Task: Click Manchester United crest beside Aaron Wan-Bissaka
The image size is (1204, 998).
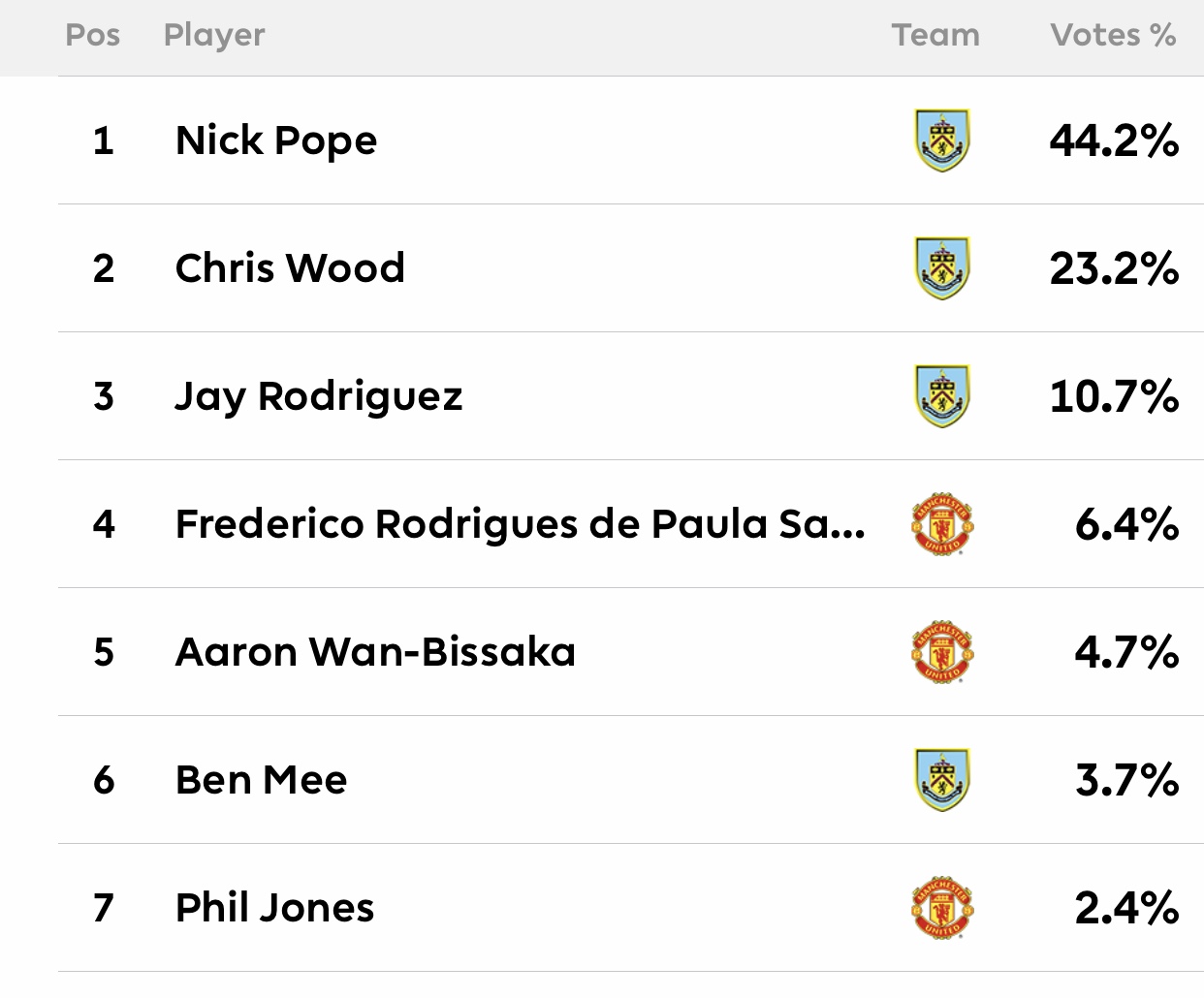Action: (942, 652)
